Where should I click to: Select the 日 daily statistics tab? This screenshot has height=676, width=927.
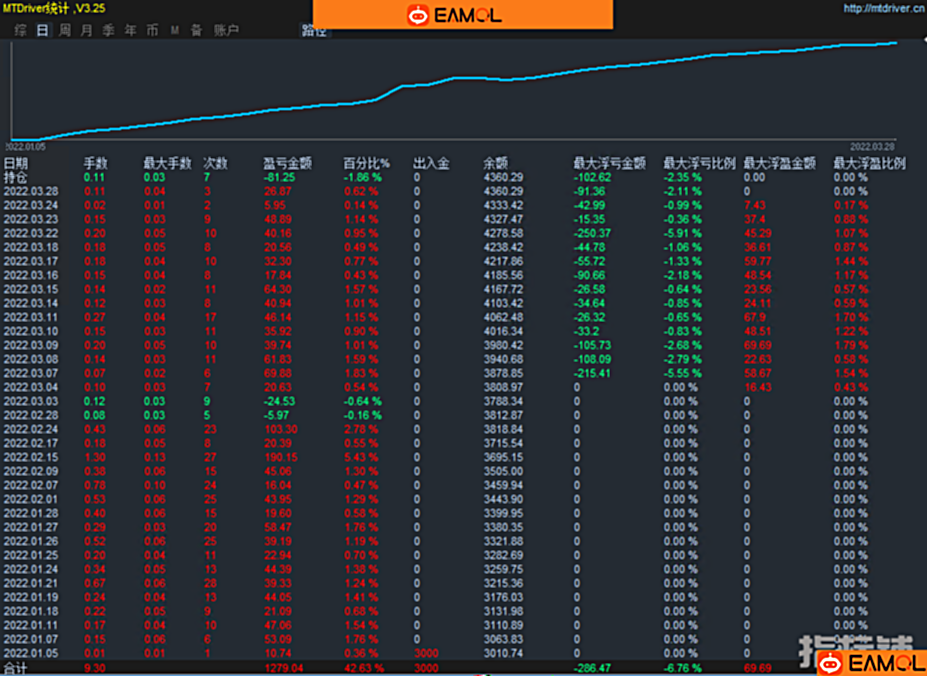42,30
